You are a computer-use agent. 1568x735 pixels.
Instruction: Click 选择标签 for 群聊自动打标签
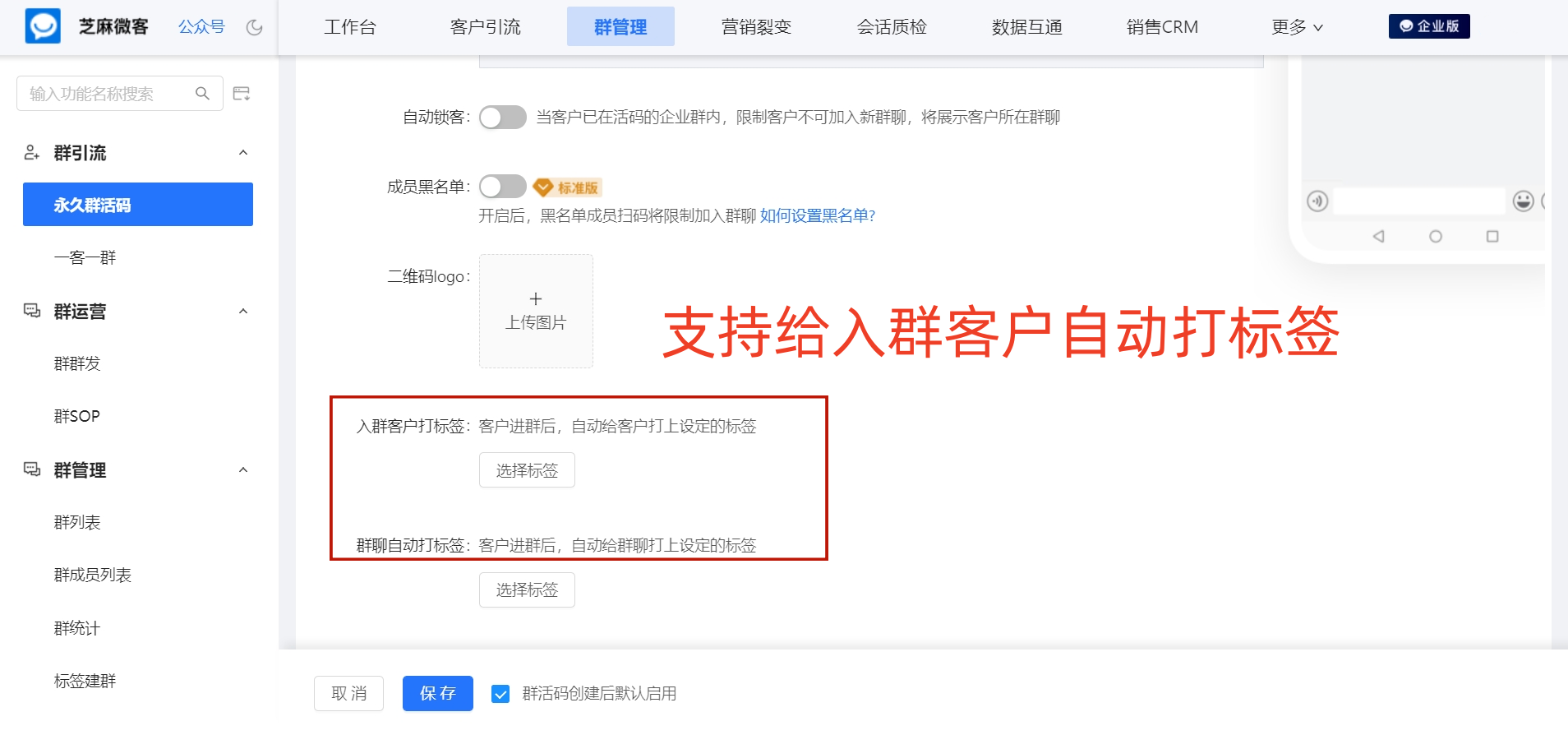click(x=527, y=589)
